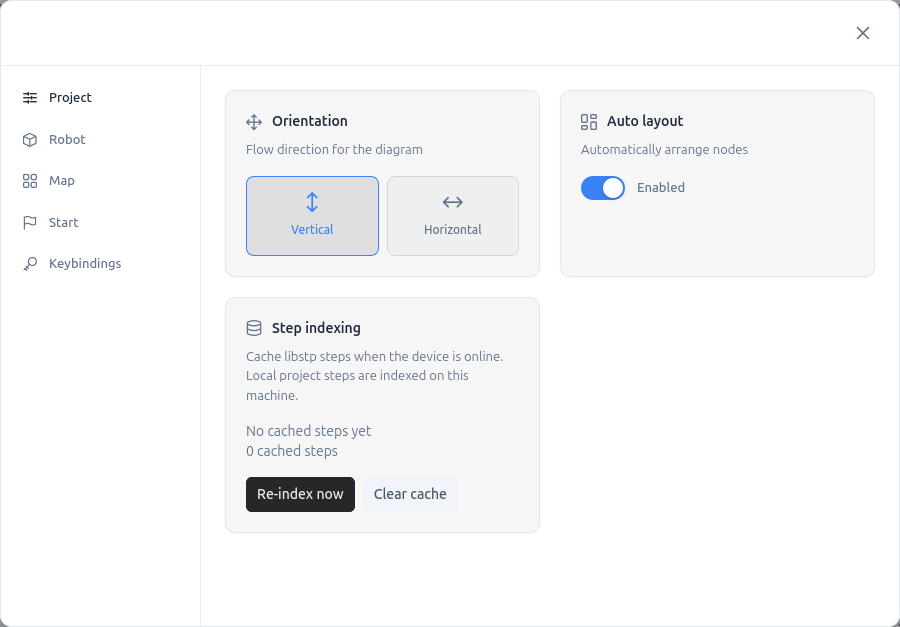Image resolution: width=900 pixels, height=627 pixels.
Task: Click the Step indexing database icon
Action: click(x=253, y=328)
